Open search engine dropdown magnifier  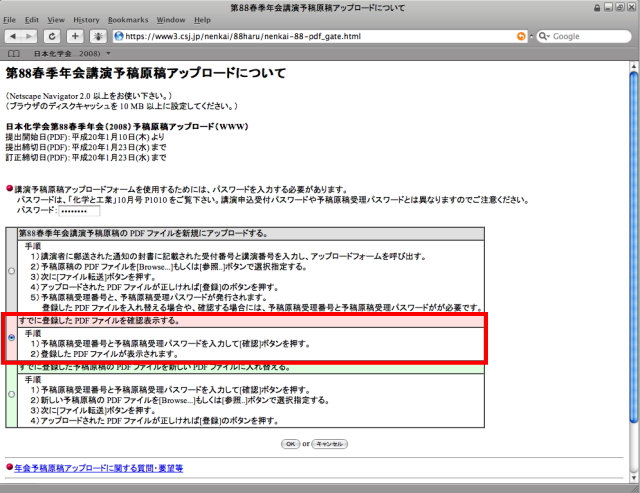(x=545, y=37)
